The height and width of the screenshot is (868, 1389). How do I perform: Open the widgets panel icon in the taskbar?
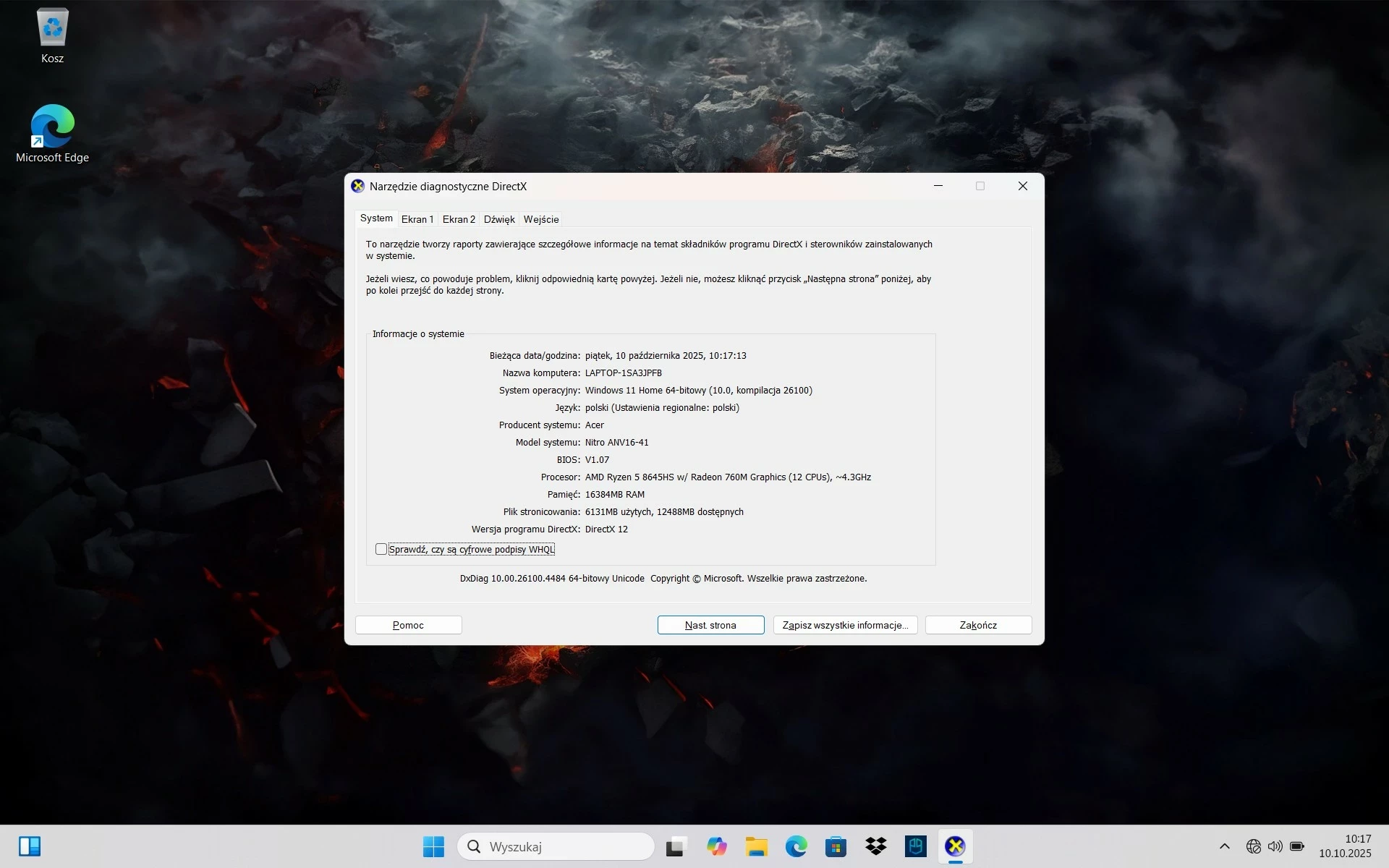30,846
